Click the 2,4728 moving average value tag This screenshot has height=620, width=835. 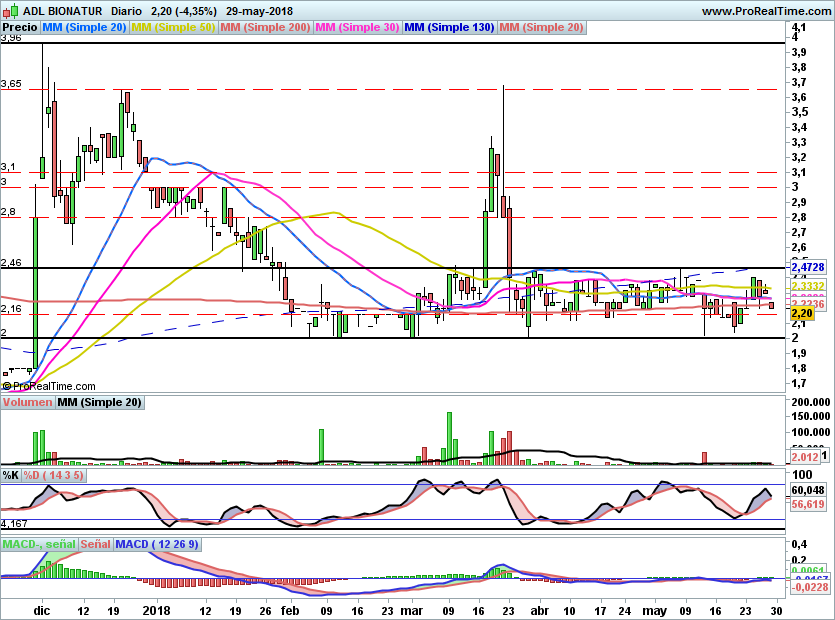coord(807,267)
